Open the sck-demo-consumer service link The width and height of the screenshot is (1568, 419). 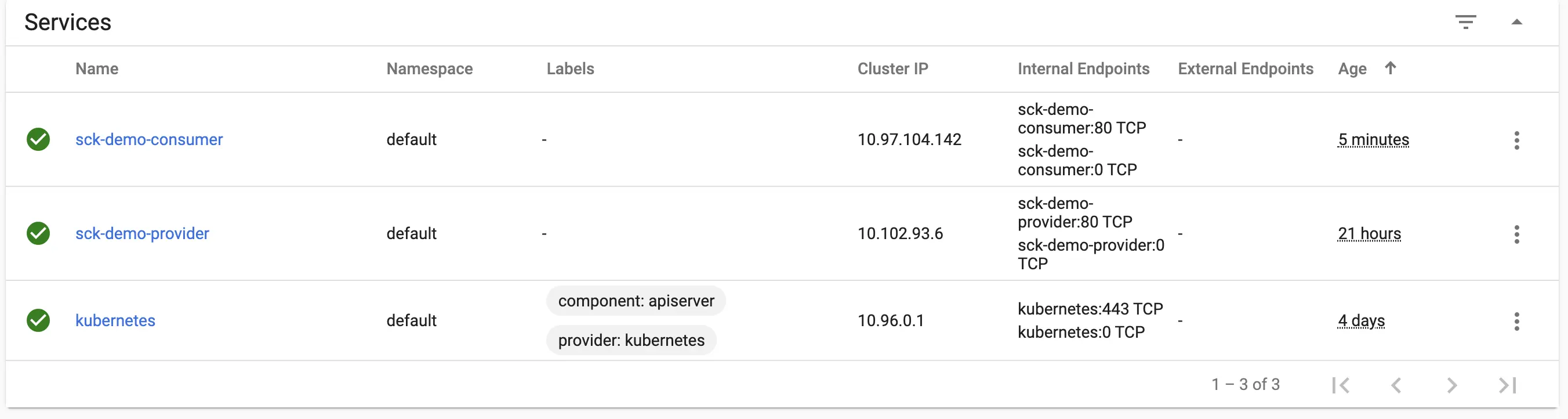tap(149, 139)
